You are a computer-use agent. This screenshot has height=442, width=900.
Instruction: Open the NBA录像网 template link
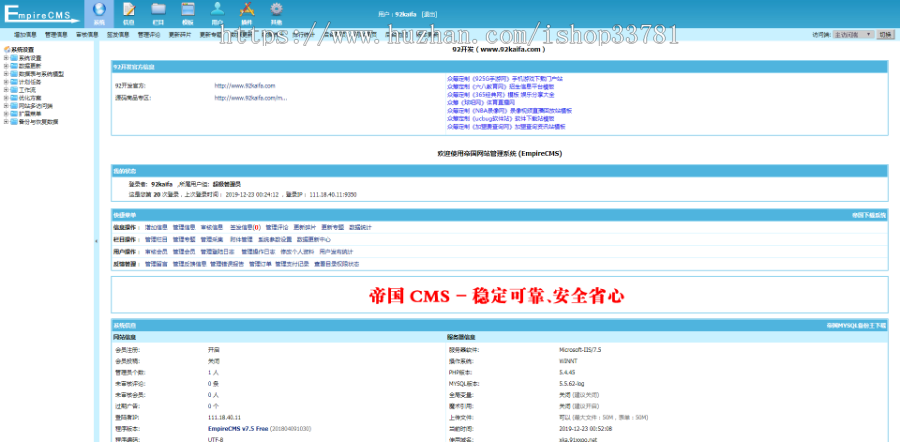(509, 111)
